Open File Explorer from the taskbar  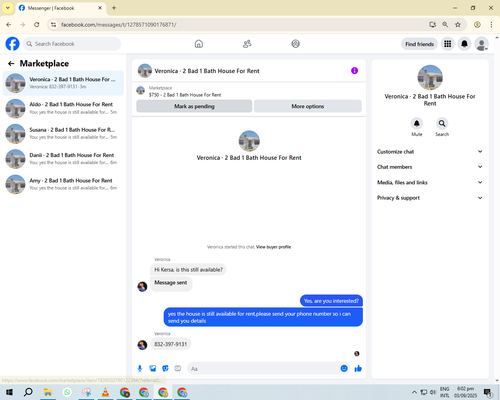click(x=48, y=392)
